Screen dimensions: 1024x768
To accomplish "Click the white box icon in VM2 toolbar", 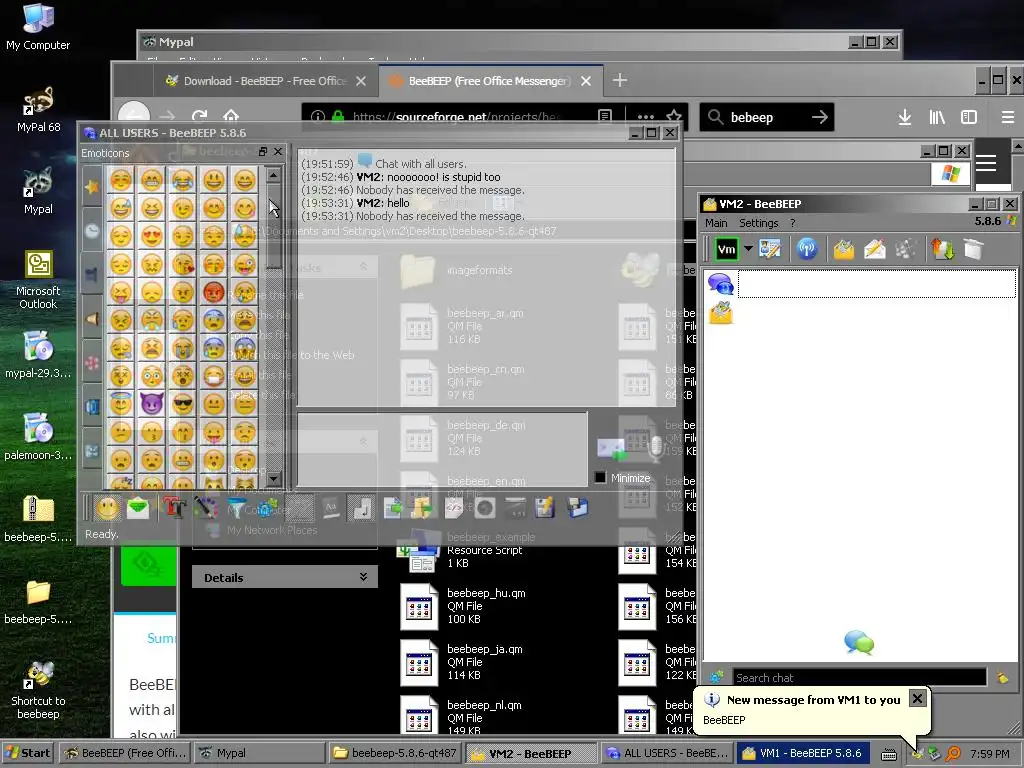I will click(x=973, y=249).
